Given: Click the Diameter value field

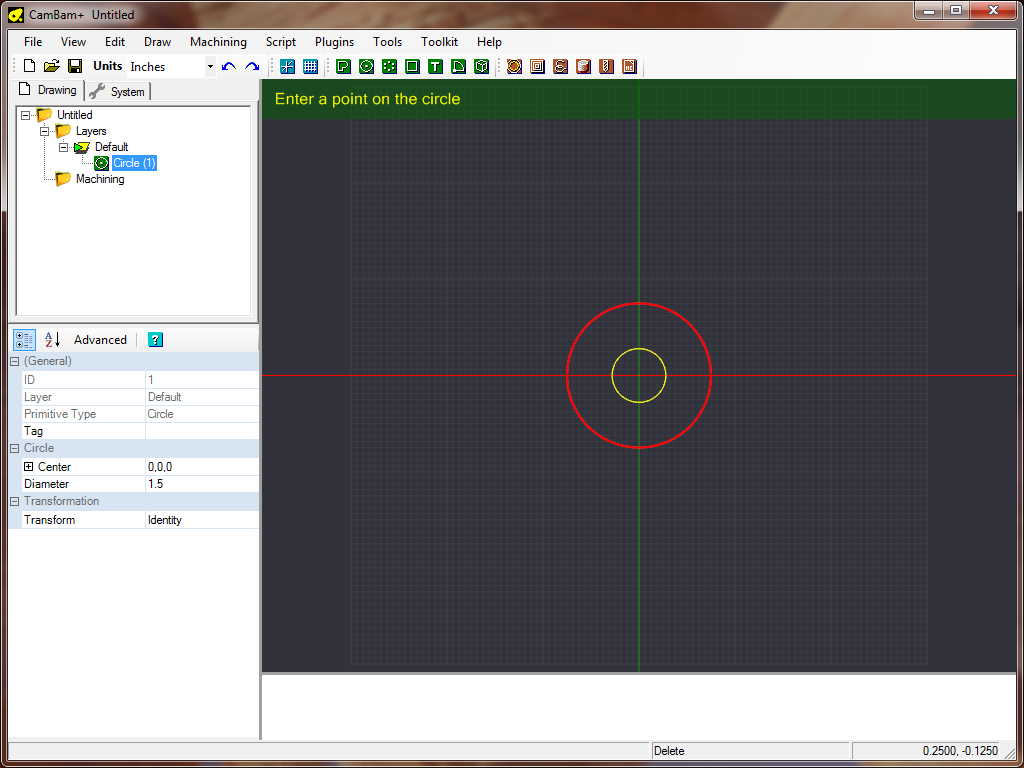Looking at the screenshot, I should 201,484.
